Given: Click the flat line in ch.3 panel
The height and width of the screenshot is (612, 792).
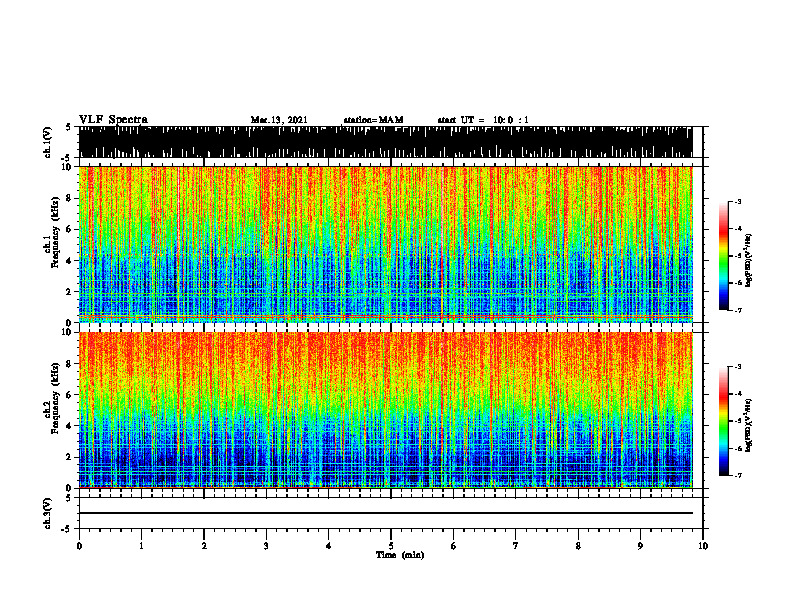Looking at the screenshot, I should [385, 513].
